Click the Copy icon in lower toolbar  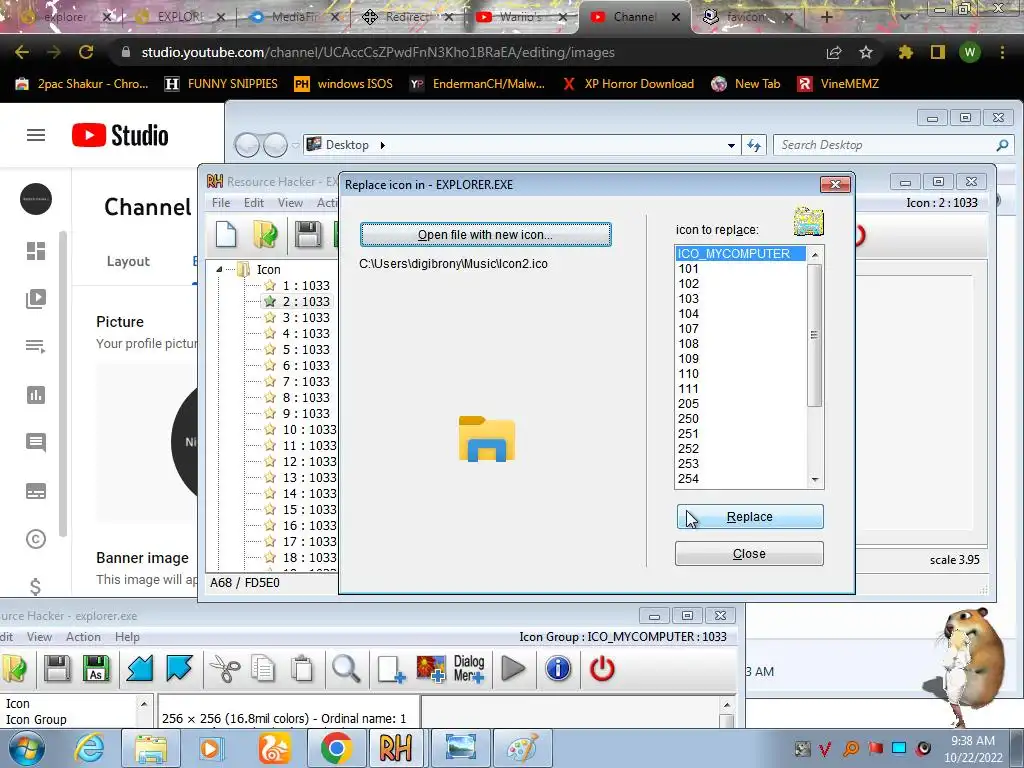click(x=264, y=669)
